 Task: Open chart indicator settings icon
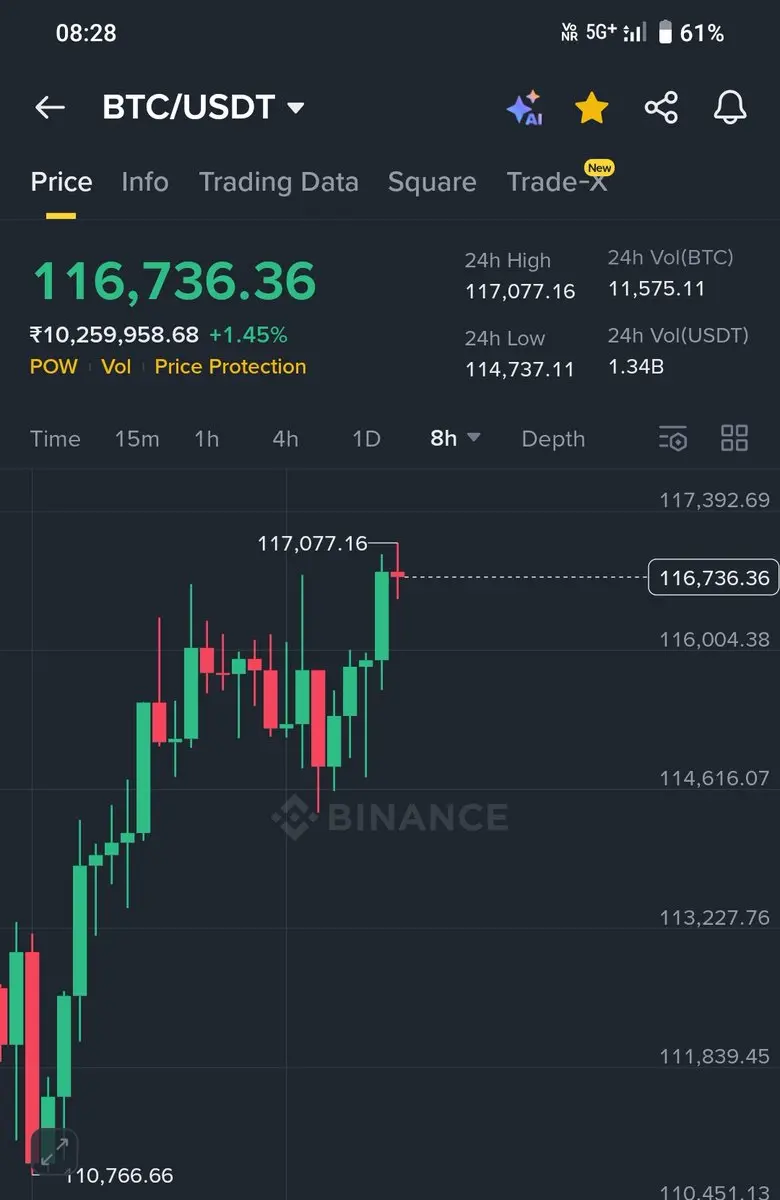pos(673,438)
